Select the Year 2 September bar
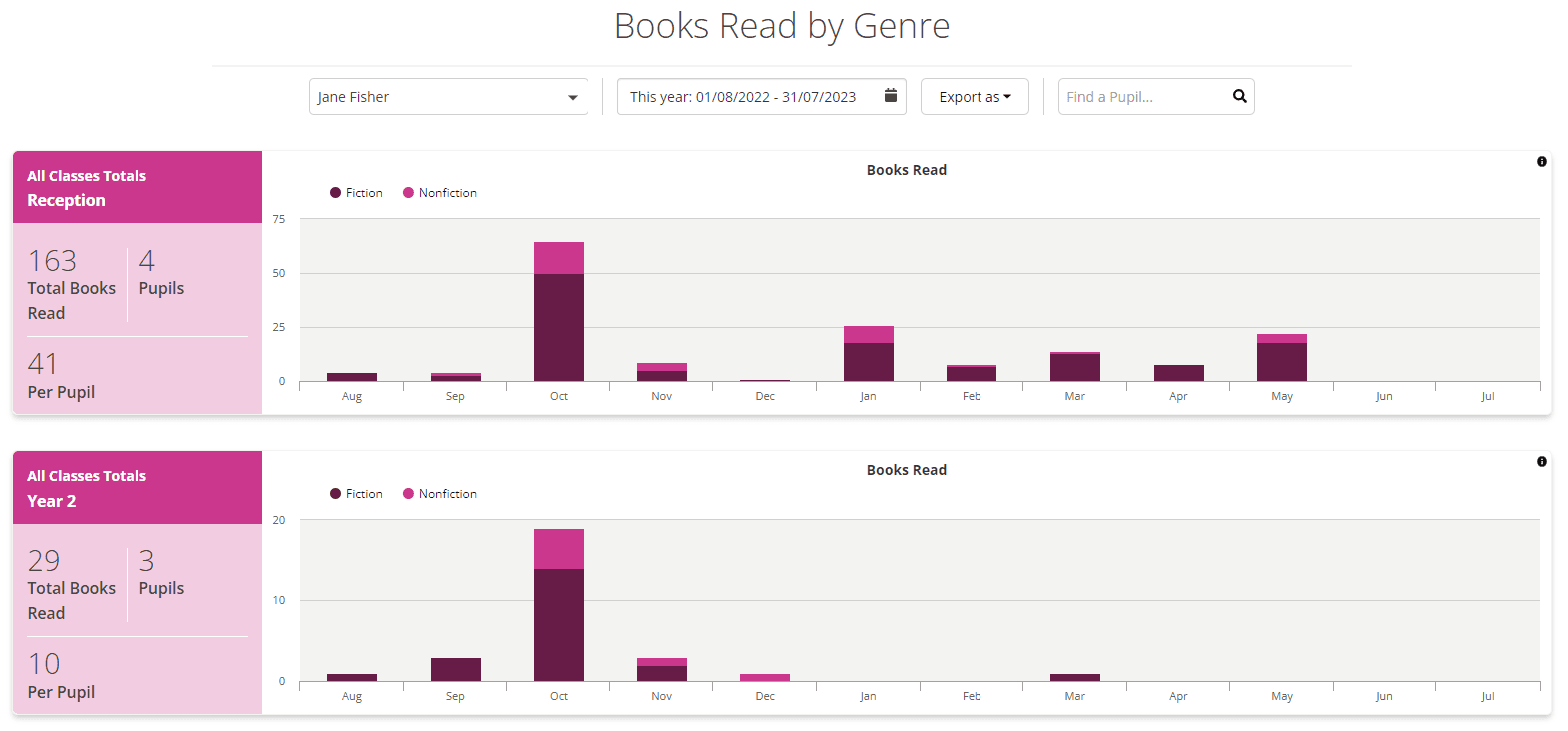1568x731 pixels. 455,669
